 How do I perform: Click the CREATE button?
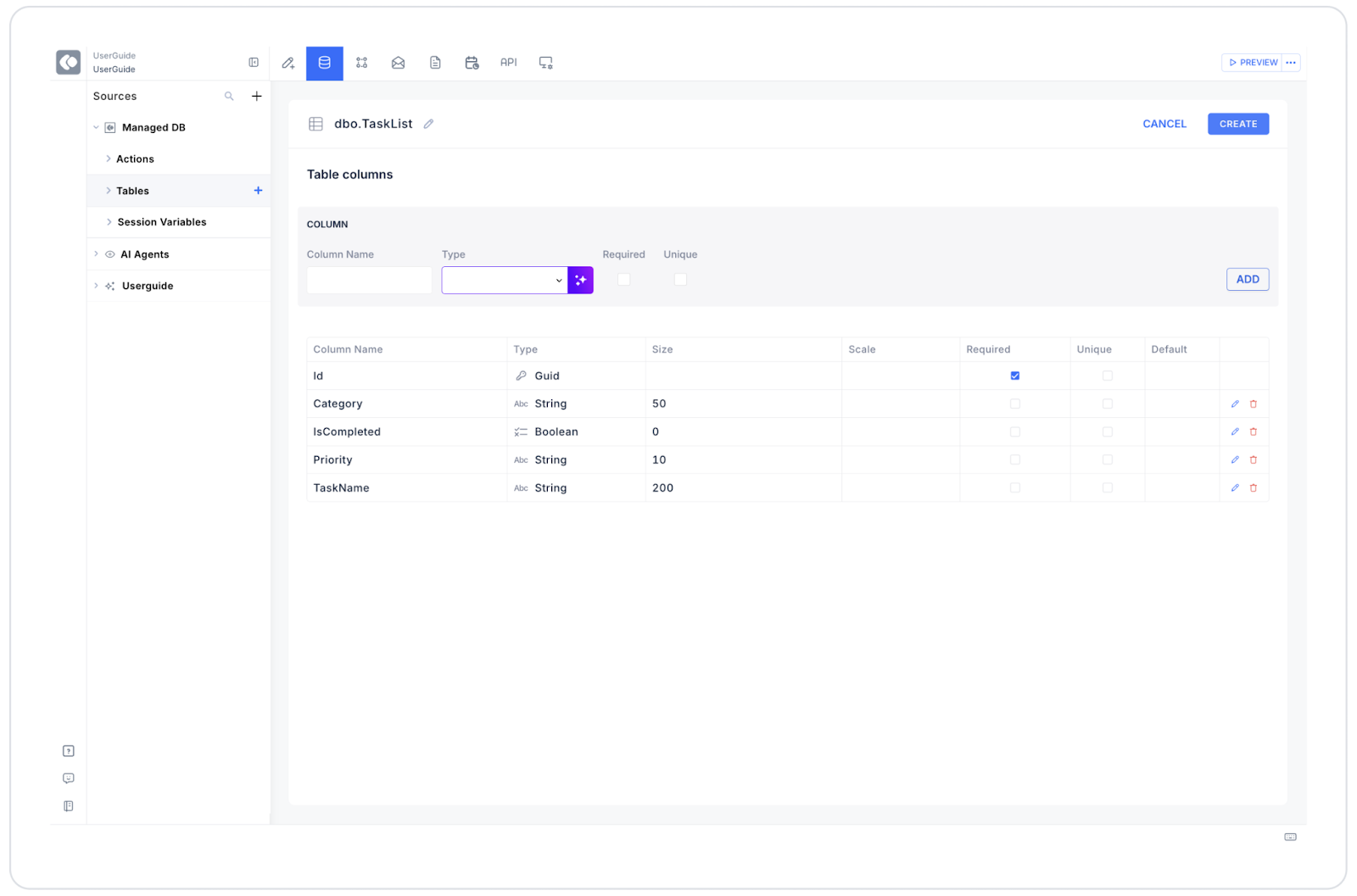coord(1238,124)
